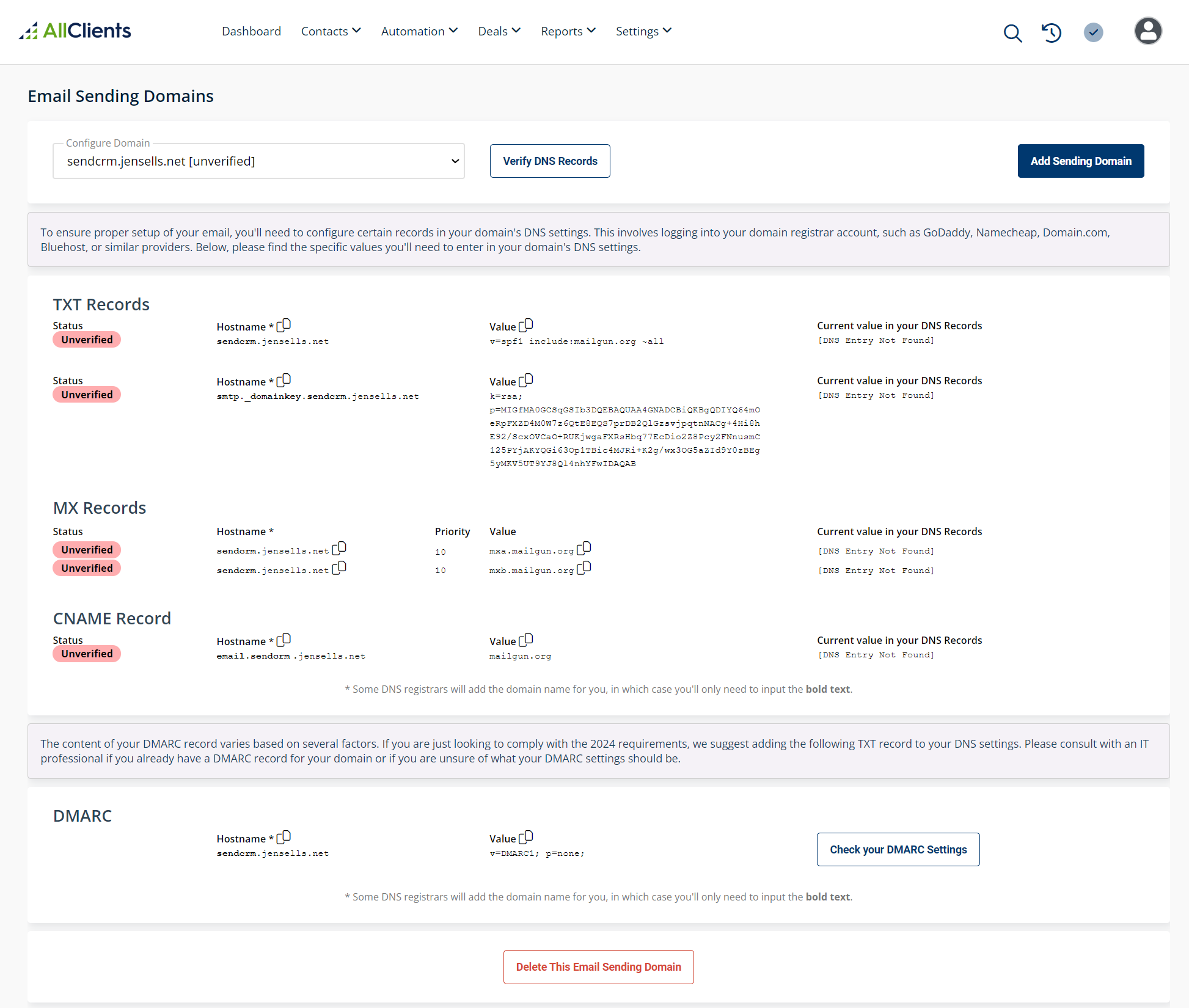Copy the email.sendcrm CNAME hostname
This screenshot has height=1008, width=1189.
point(284,639)
